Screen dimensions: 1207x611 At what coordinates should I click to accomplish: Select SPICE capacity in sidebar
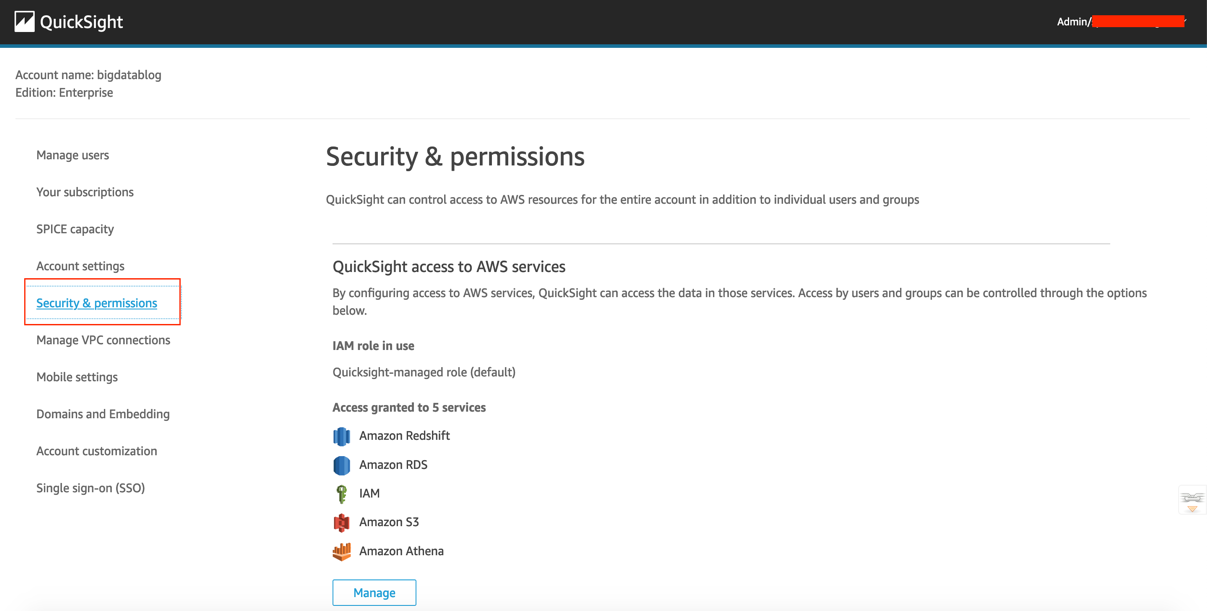pyautogui.click(x=75, y=229)
